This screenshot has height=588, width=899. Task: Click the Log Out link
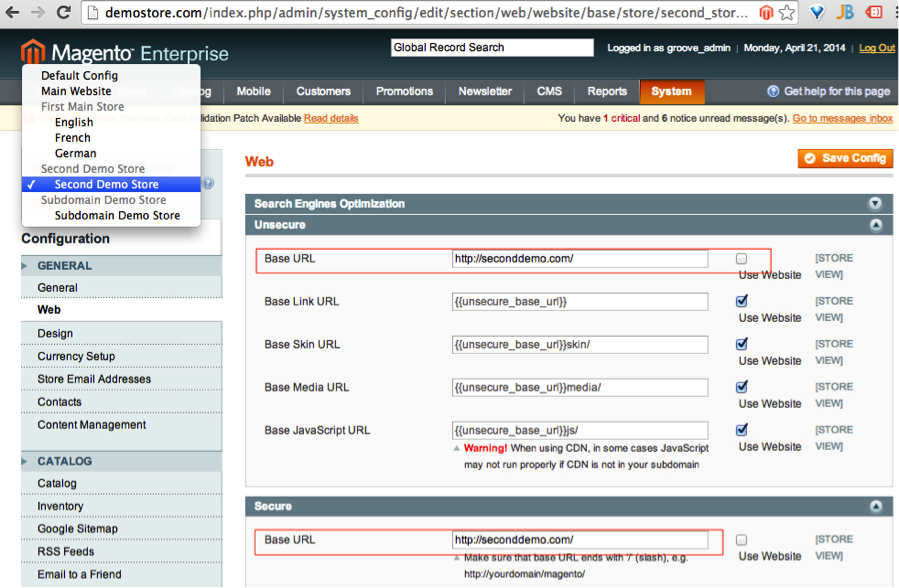click(x=877, y=48)
